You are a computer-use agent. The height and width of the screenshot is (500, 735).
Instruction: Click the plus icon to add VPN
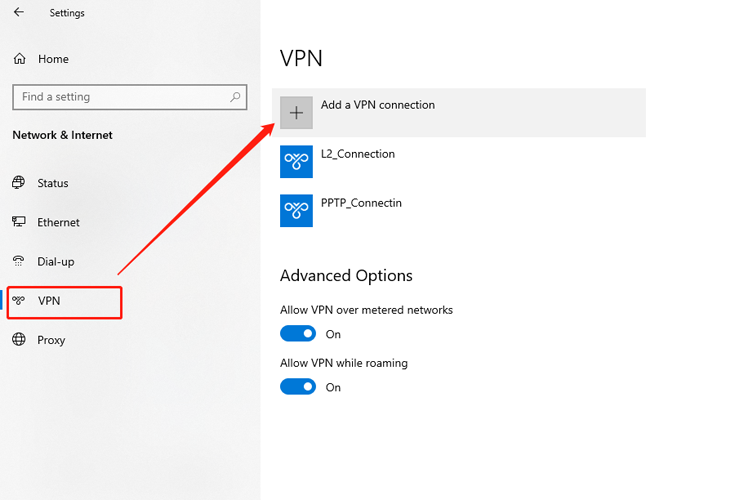click(296, 113)
